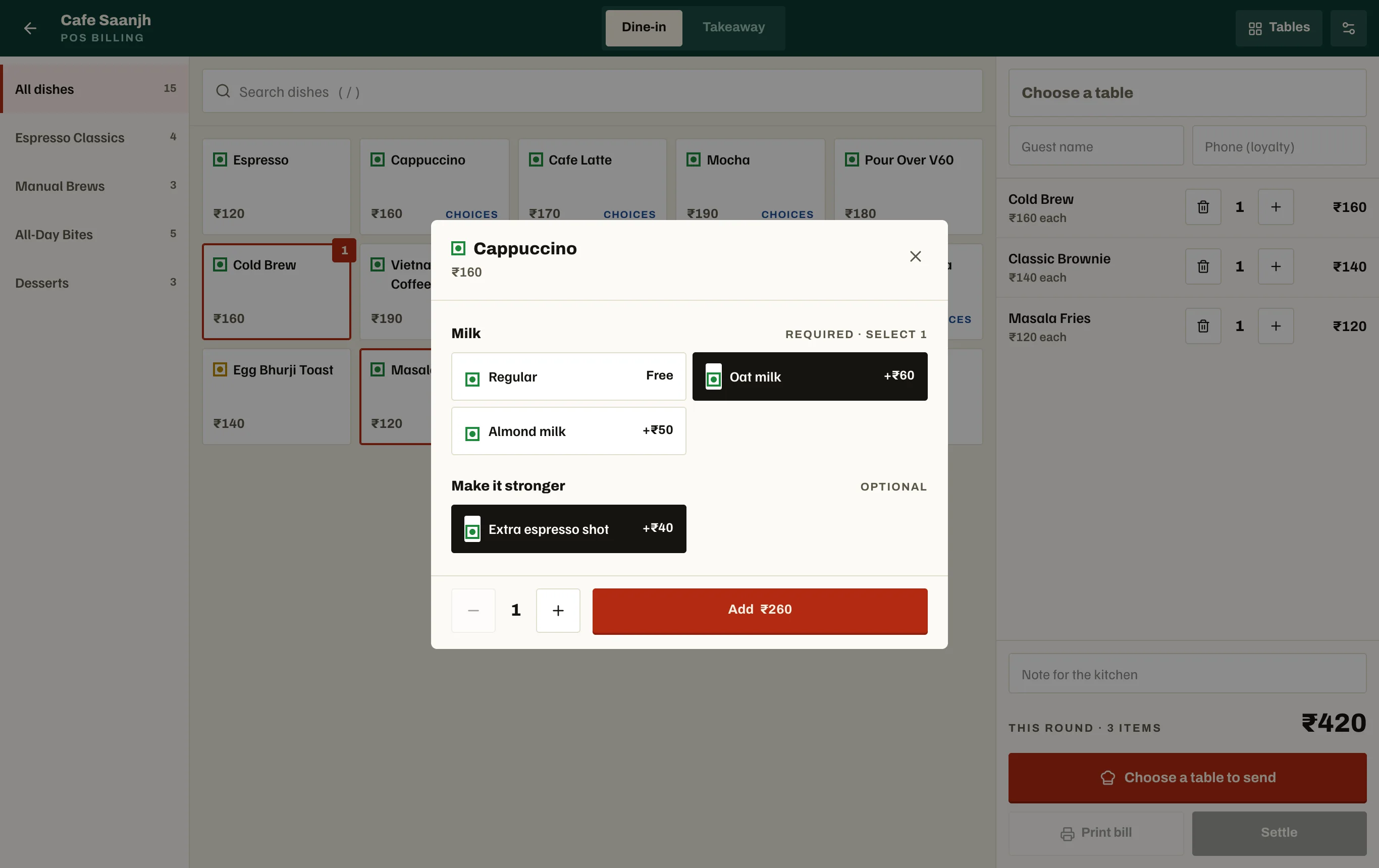The height and width of the screenshot is (868, 1379).
Task: Open the All-Day Bites category
Action: click(x=94, y=234)
